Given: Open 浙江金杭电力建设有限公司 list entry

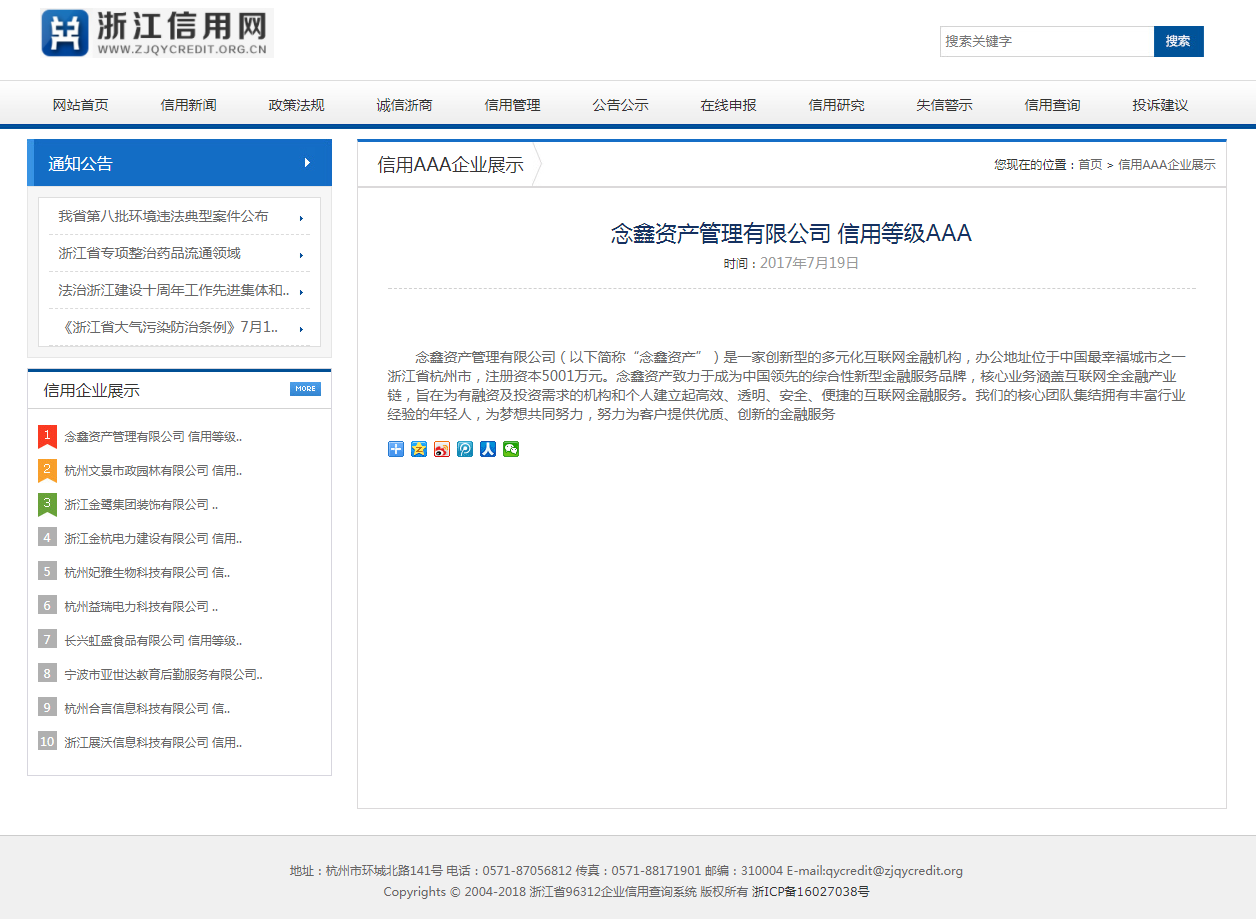Looking at the screenshot, I should tap(153, 539).
